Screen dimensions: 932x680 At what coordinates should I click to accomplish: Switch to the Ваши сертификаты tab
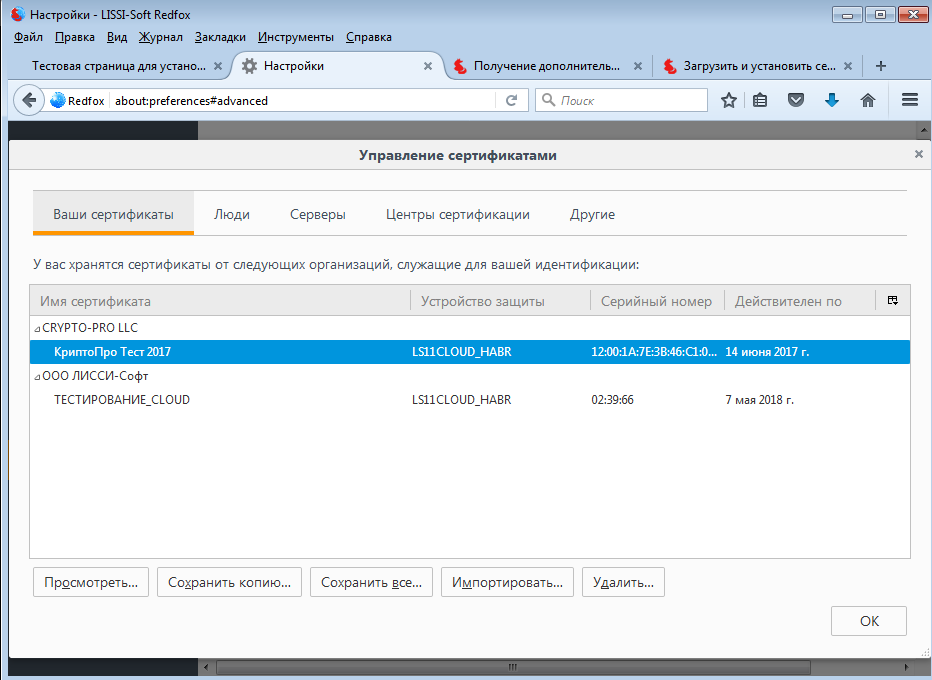pos(114,214)
